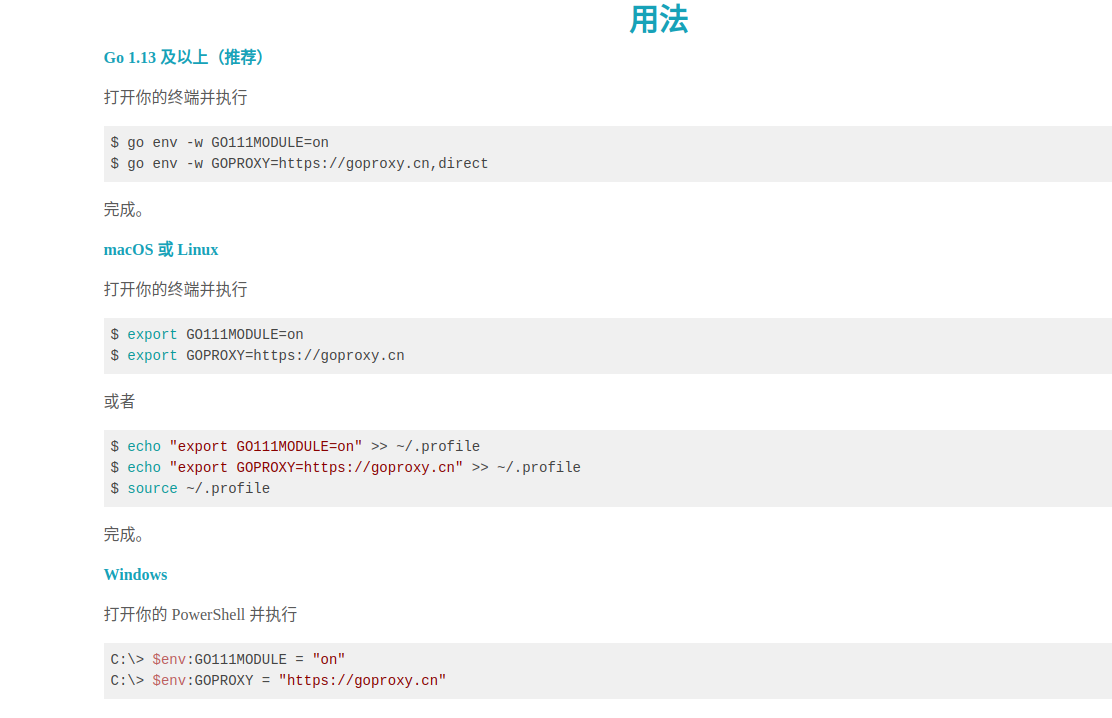The height and width of the screenshot is (718, 1112).
Task: Click "打开你的终端并执行" under the Go 1.13 heading
Action: 175,98
